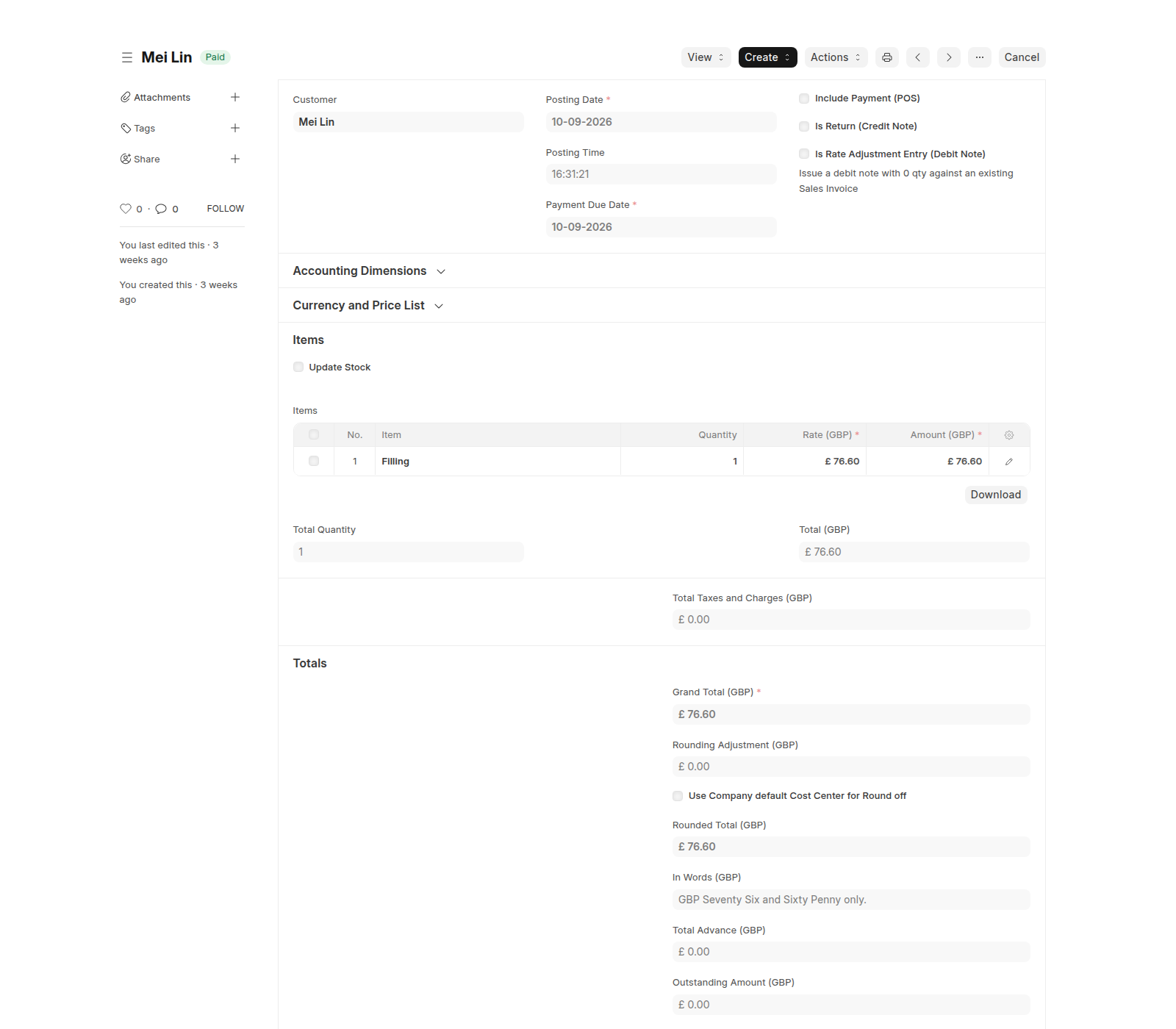This screenshot has height=1029, width=1176.
Task: Click the print icon button
Action: coord(887,57)
